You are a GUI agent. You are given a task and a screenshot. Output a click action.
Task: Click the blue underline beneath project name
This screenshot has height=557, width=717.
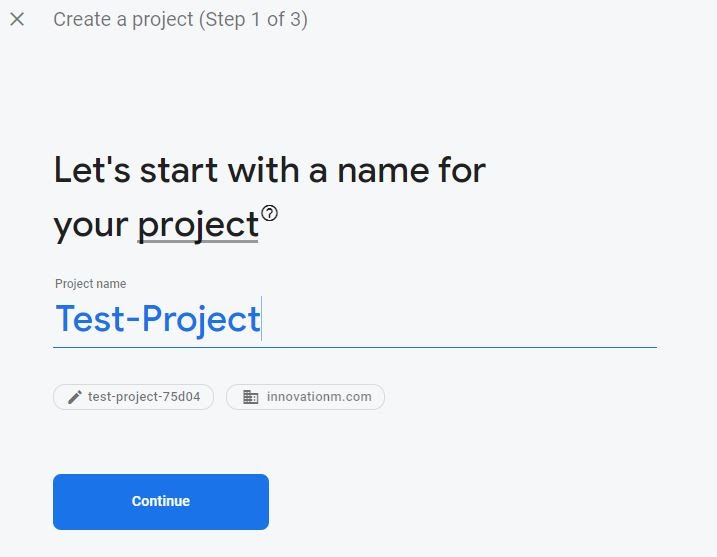pos(354,347)
